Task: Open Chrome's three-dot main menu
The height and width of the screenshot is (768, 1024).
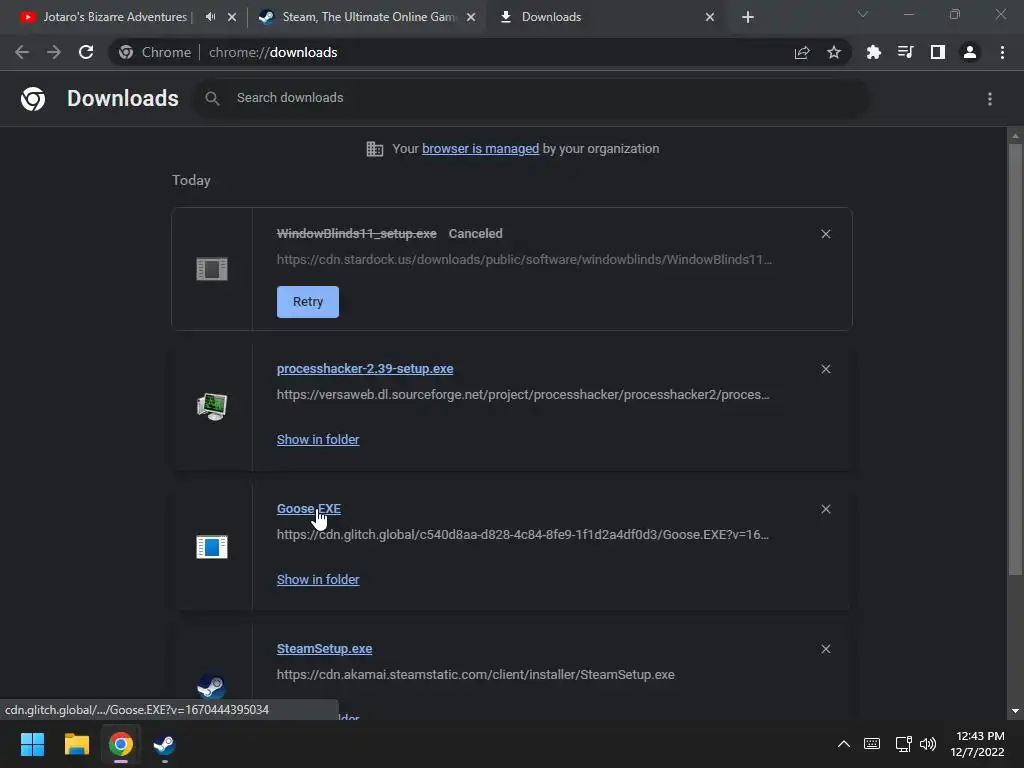Action: 1002,52
